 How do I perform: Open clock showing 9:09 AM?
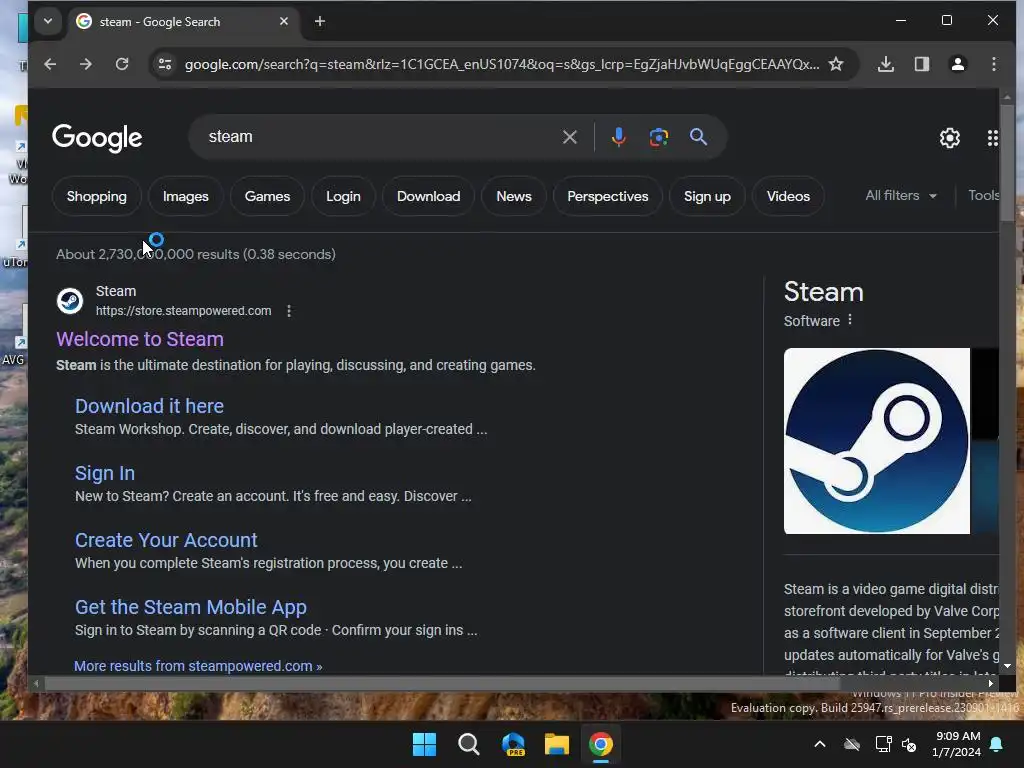[x=957, y=744]
